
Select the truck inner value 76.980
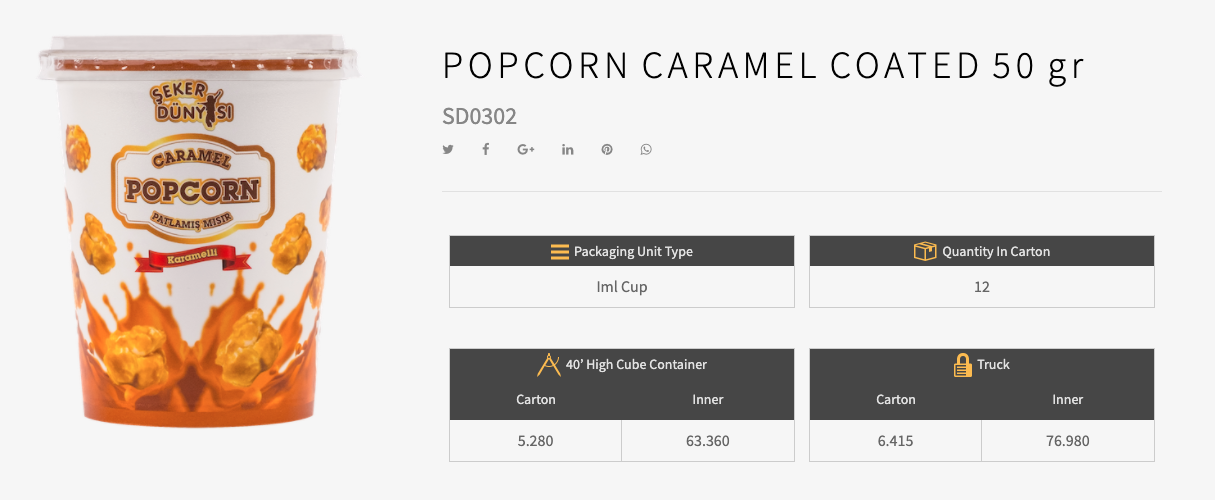click(x=1068, y=440)
